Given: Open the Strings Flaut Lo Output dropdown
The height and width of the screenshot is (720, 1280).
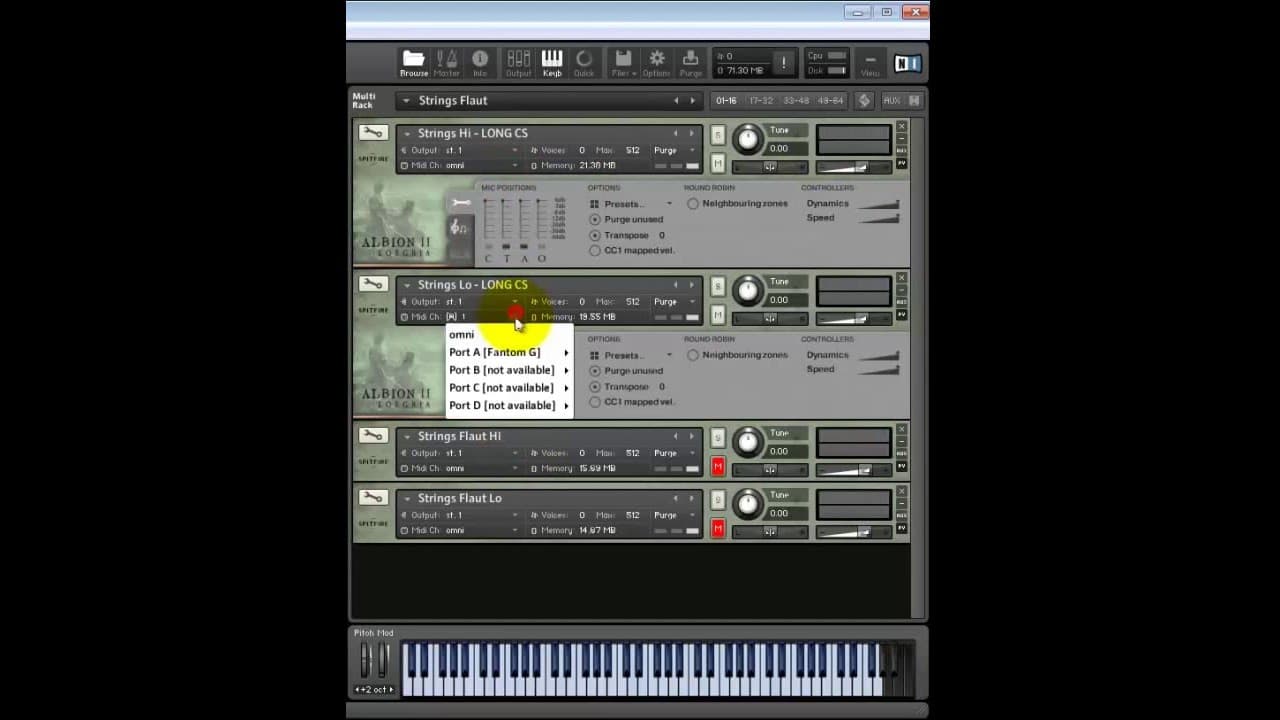Looking at the screenshot, I should 481,515.
